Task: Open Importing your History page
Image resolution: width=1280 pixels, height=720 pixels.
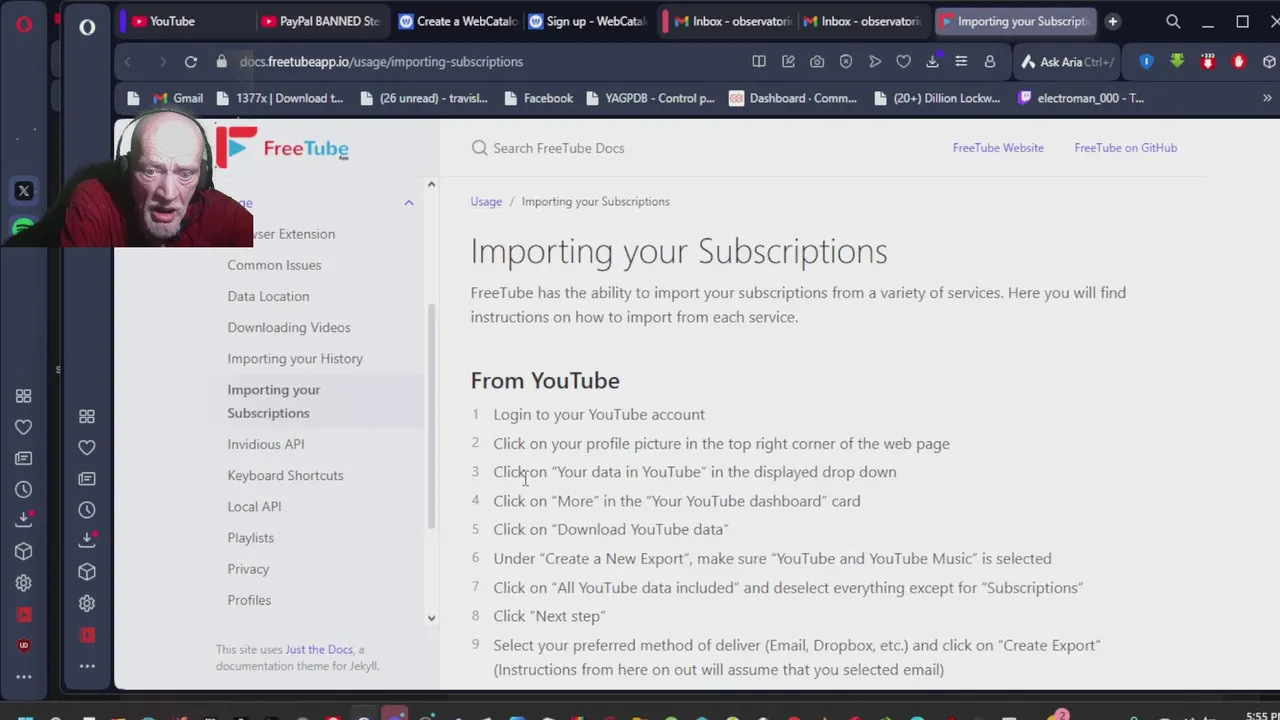Action: [295, 359]
